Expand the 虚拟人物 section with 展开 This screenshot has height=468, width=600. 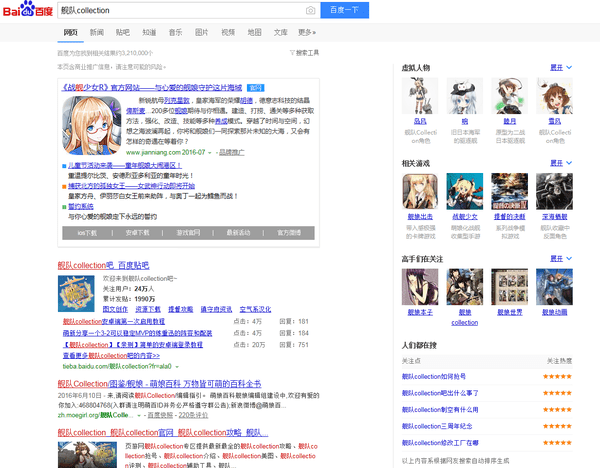click(561, 67)
